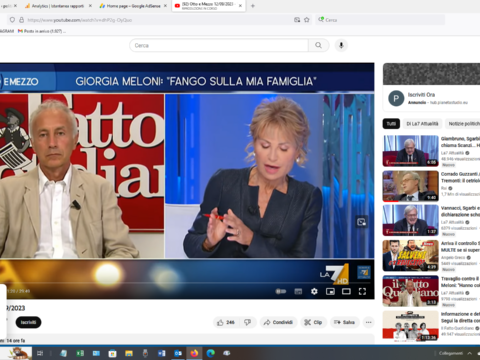Enable theater mode view
Viewport: 480px width, 360px height.
346,292
